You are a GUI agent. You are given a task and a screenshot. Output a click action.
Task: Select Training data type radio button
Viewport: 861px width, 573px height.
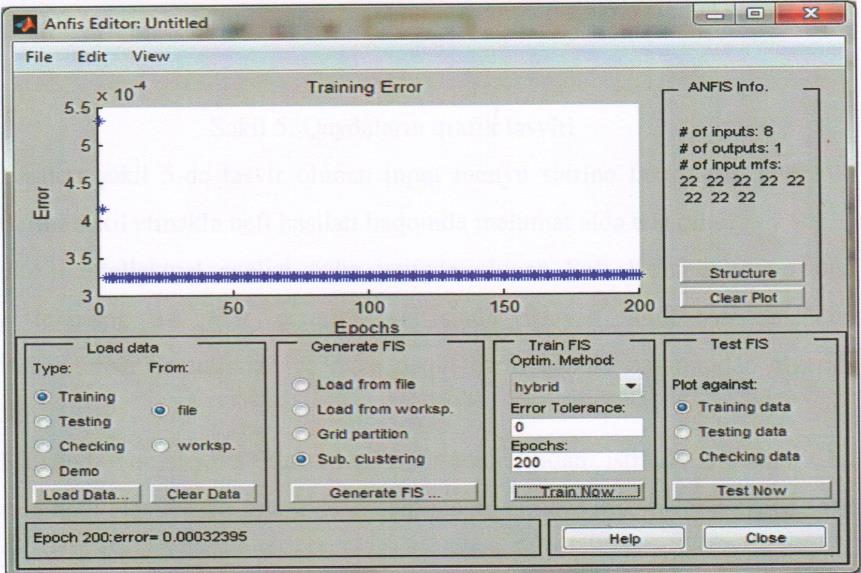pos(42,397)
